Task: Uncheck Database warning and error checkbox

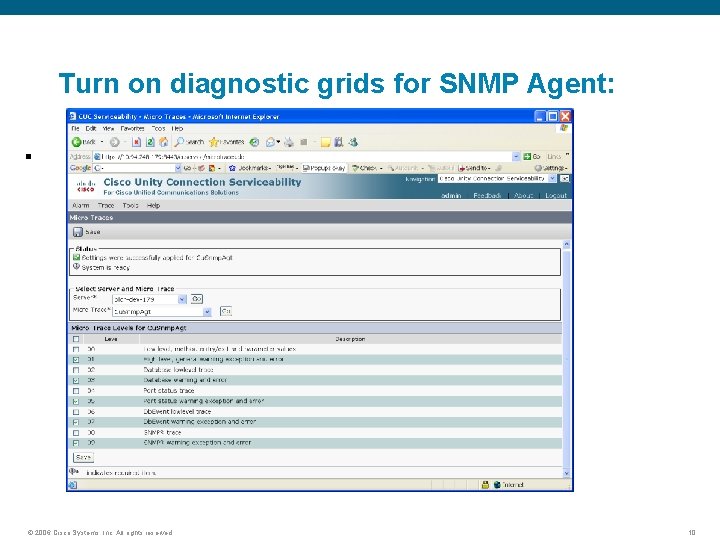Action: 76,380
